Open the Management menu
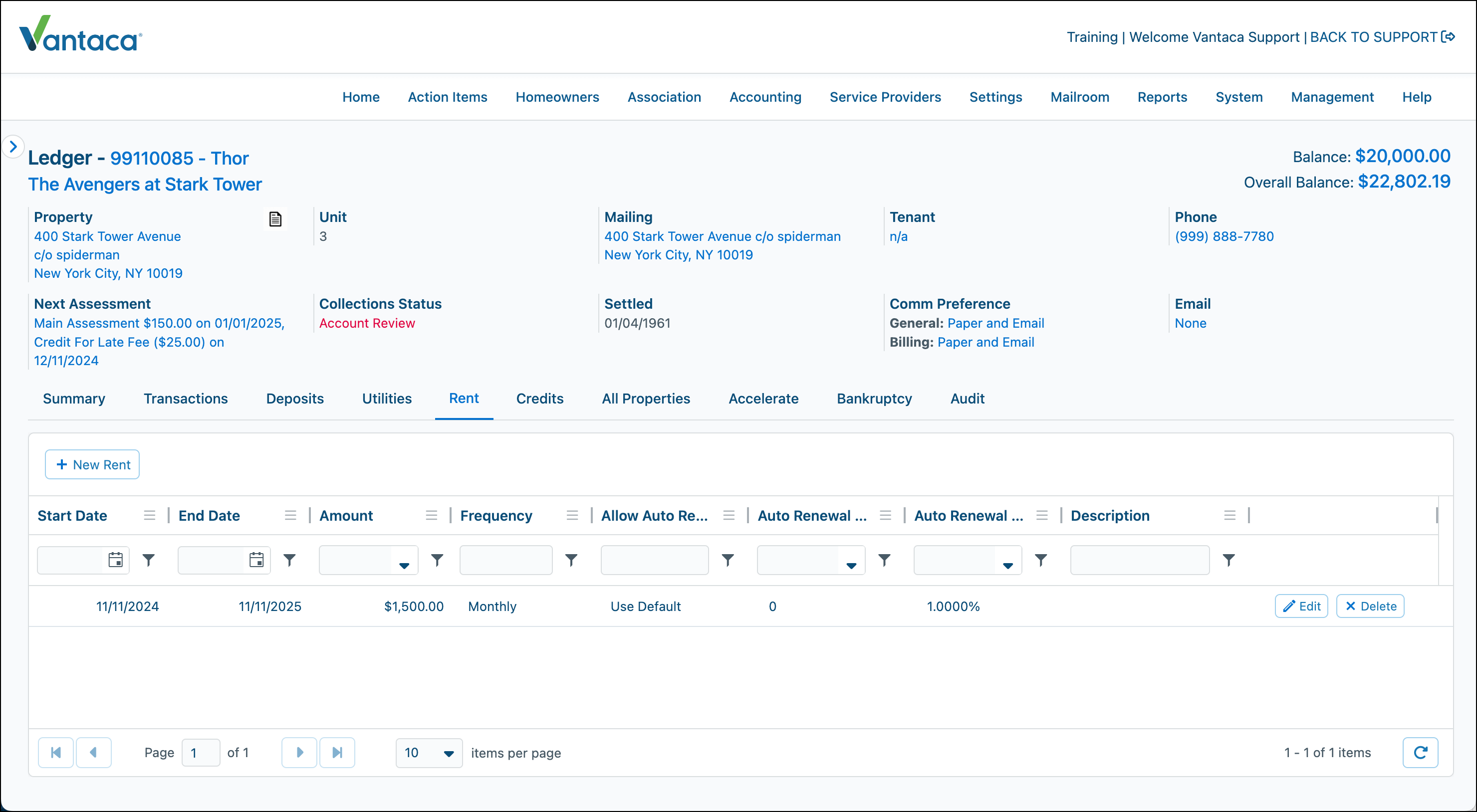 [x=1332, y=97]
